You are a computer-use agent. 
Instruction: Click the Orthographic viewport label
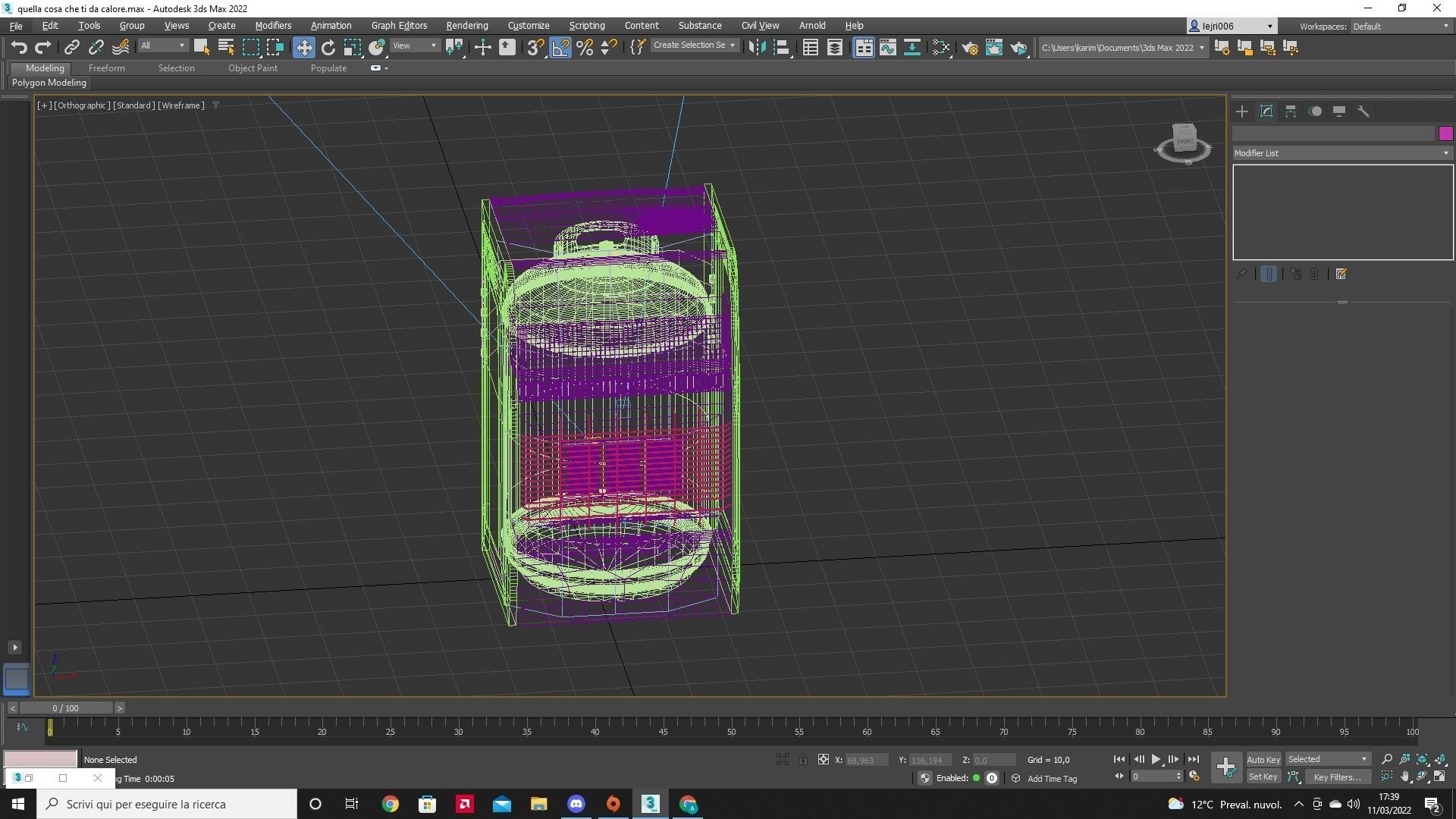pos(82,105)
